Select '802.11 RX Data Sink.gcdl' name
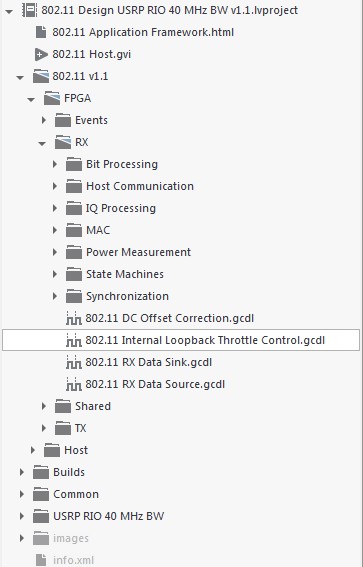Screen dimensions: 363x567 [x=149, y=363]
